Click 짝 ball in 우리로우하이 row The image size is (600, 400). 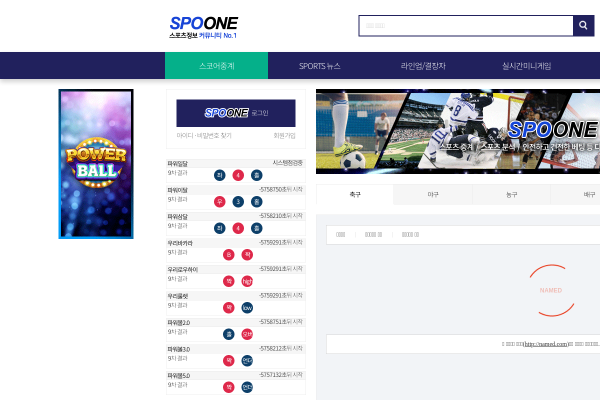pyautogui.click(x=229, y=281)
